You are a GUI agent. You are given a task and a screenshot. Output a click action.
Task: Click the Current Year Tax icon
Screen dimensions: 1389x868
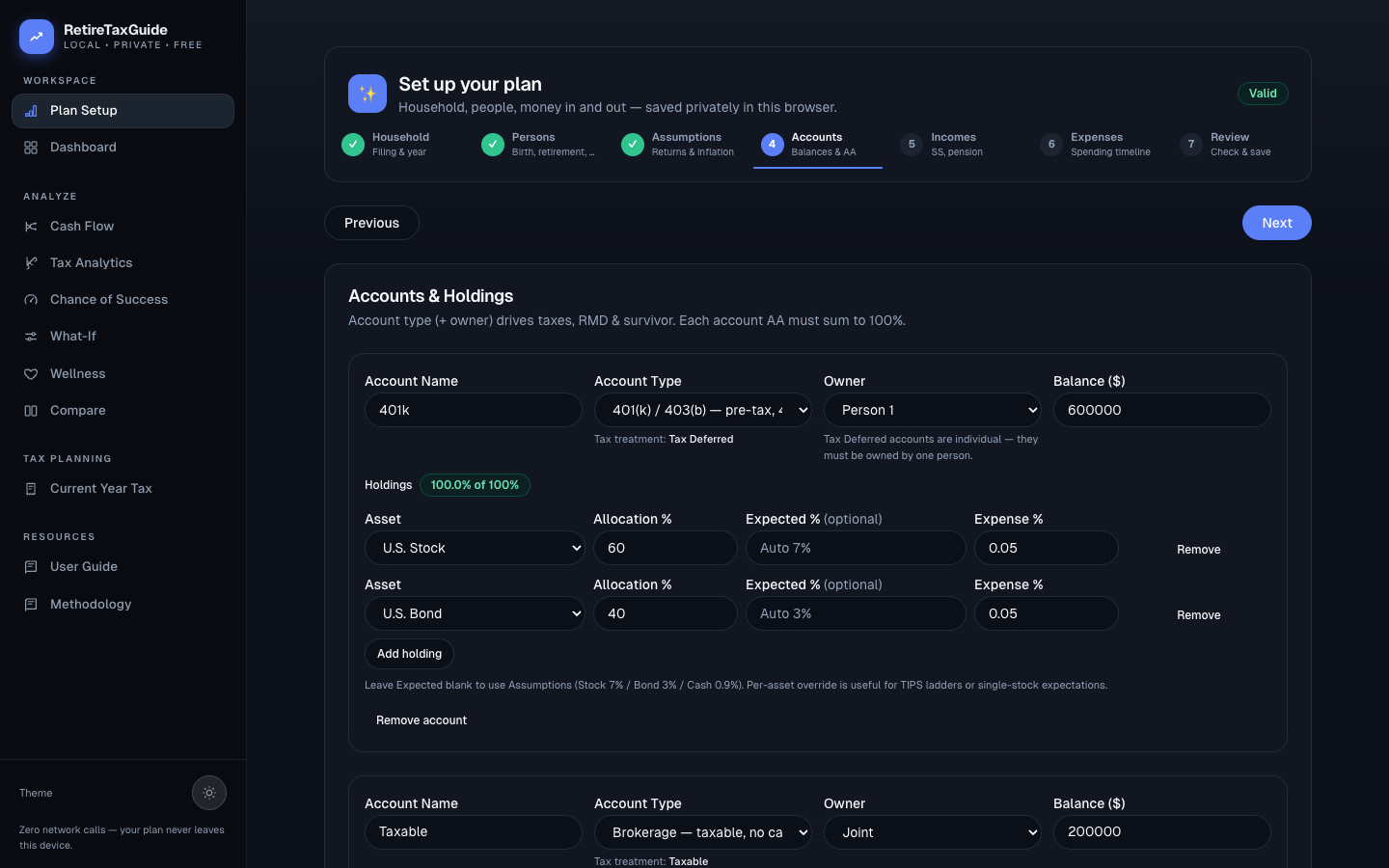pyautogui.click(x=31, y=489)
